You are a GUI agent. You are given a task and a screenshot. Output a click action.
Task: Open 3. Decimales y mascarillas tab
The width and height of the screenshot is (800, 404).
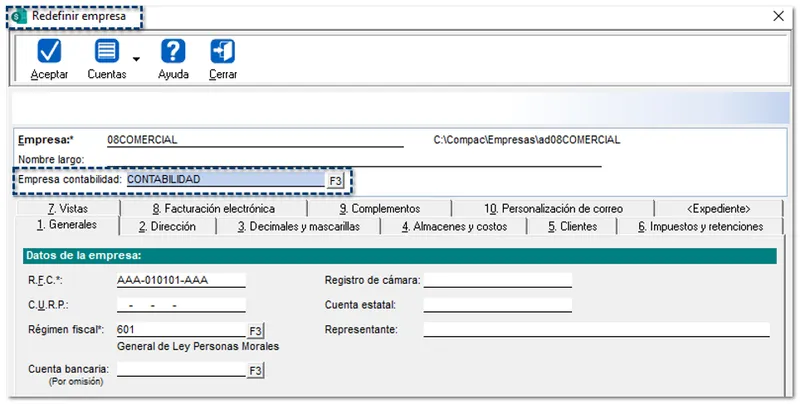[298, 226]
